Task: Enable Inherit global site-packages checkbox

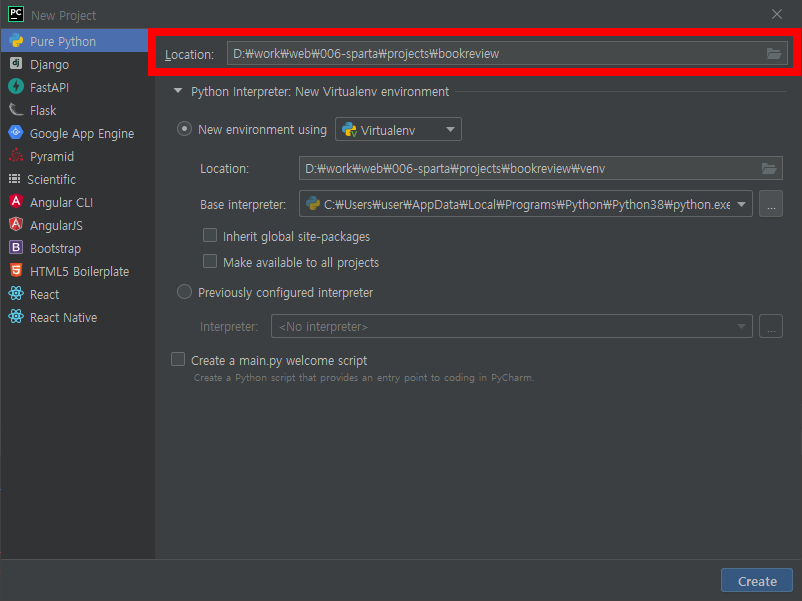Action: (x=210, y=235)
